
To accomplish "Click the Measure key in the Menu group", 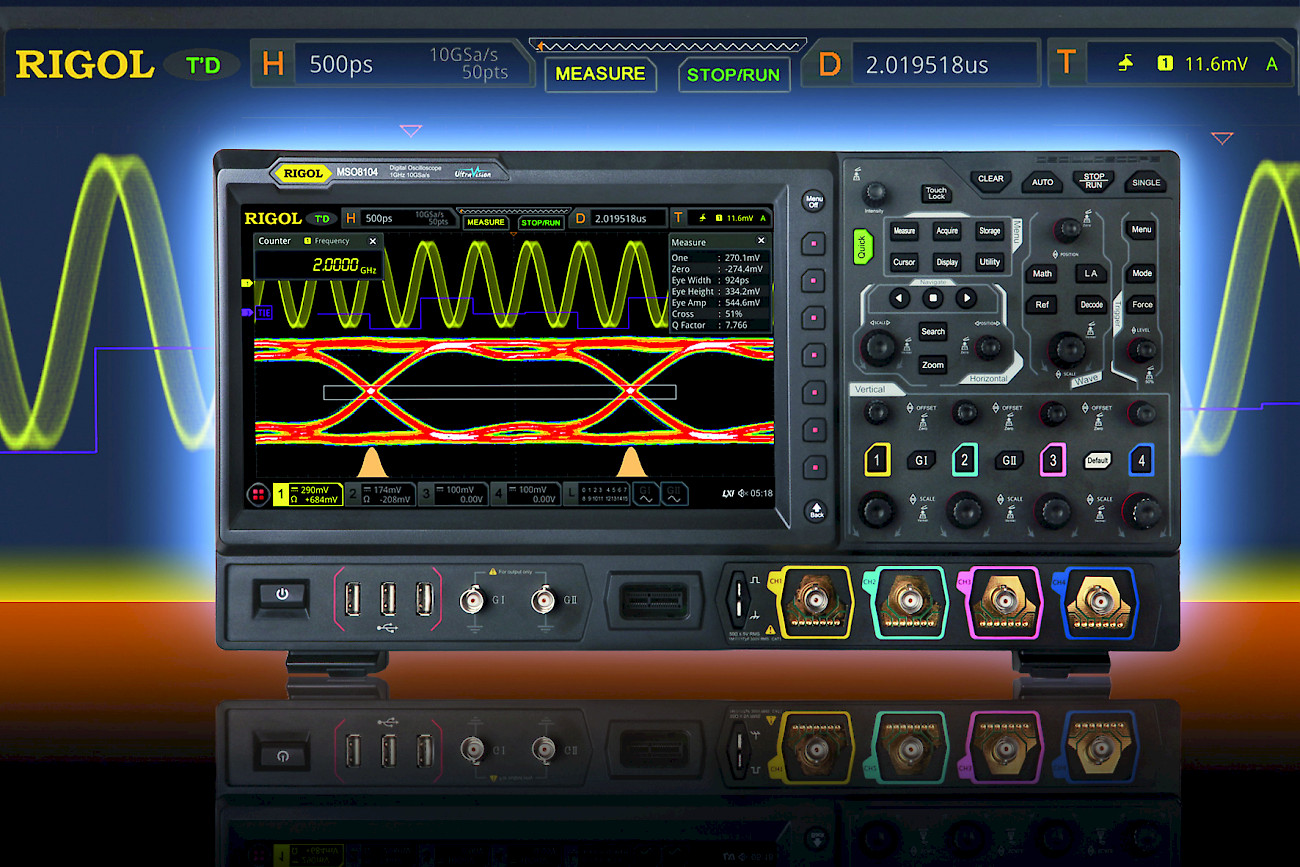I will [x=904, y=231].
